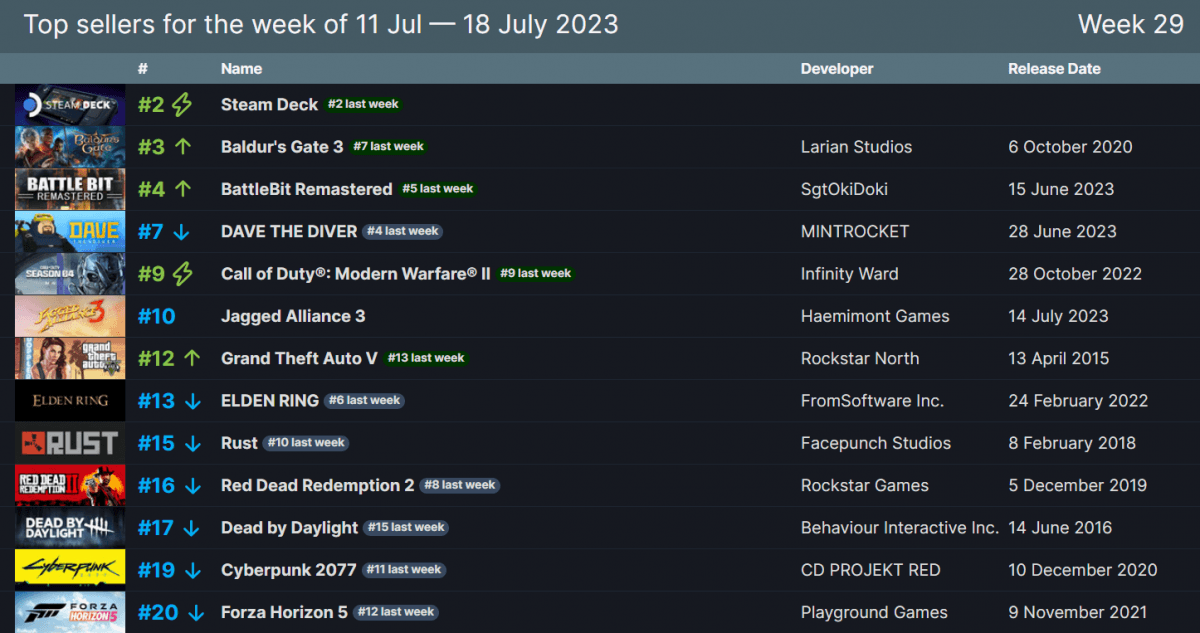Viewport: 1200px width, 633px height.
Task: Open the Jagged Alliance 3 thumbnail
Action: point(70,316)
